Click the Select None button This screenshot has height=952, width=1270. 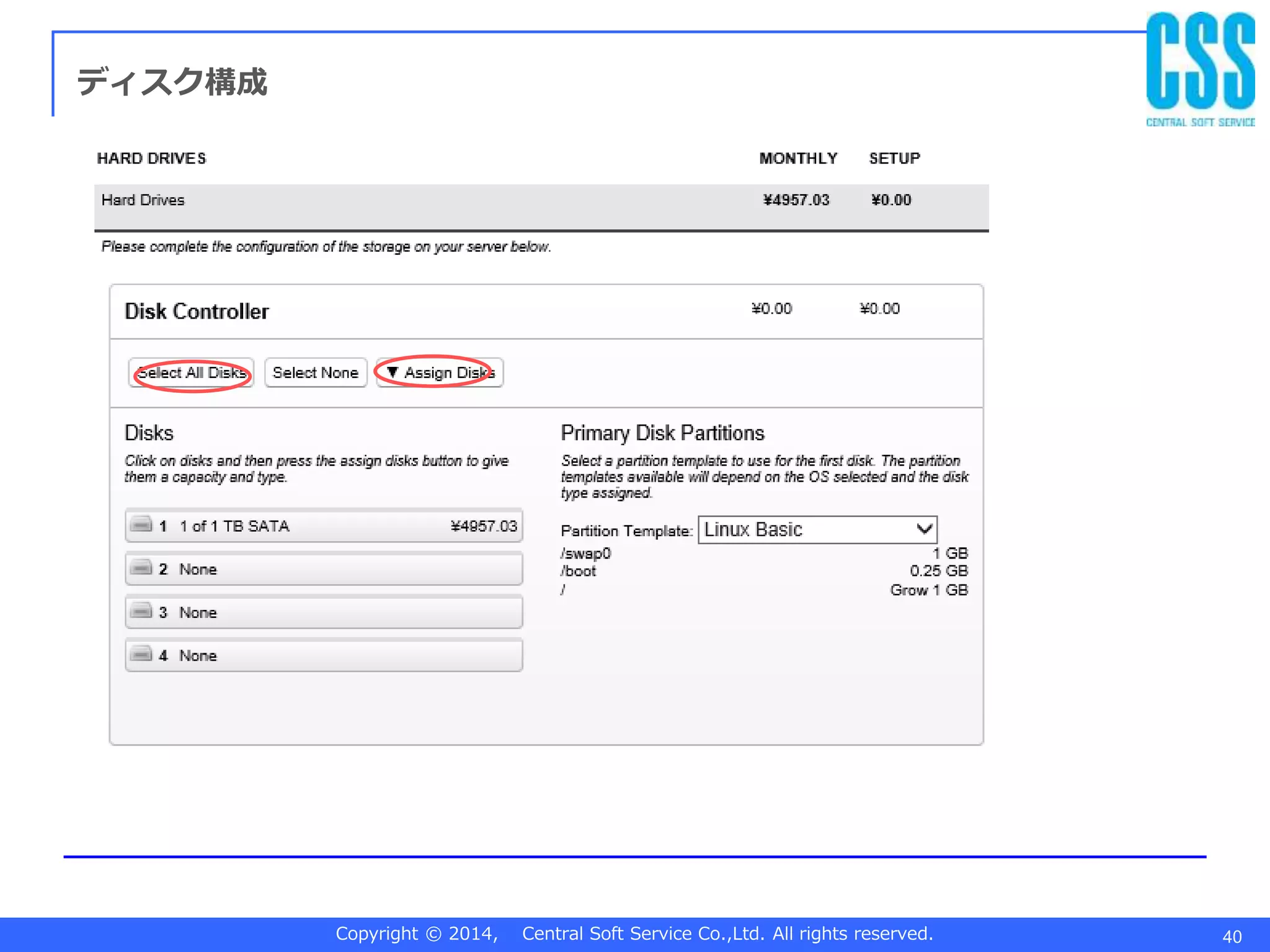316,372
